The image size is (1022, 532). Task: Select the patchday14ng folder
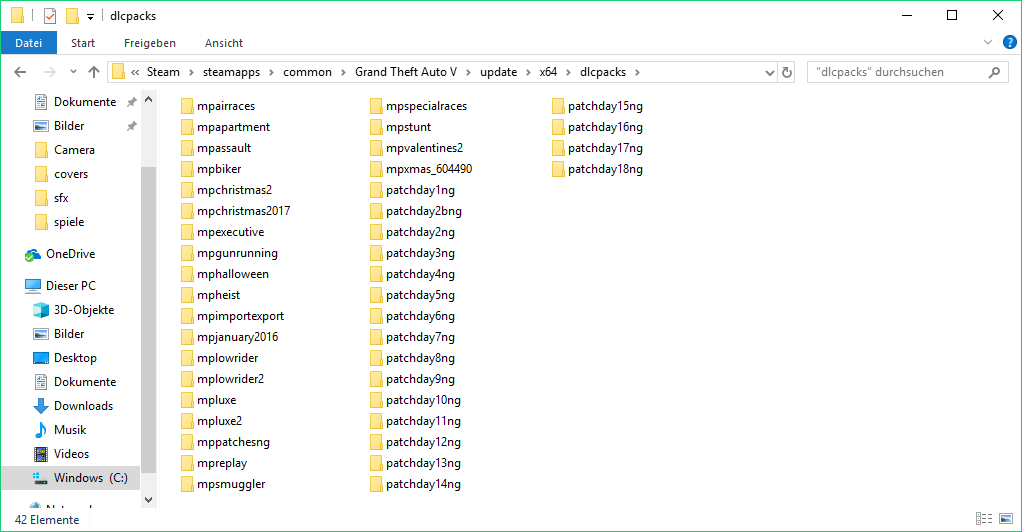point(423,484)
